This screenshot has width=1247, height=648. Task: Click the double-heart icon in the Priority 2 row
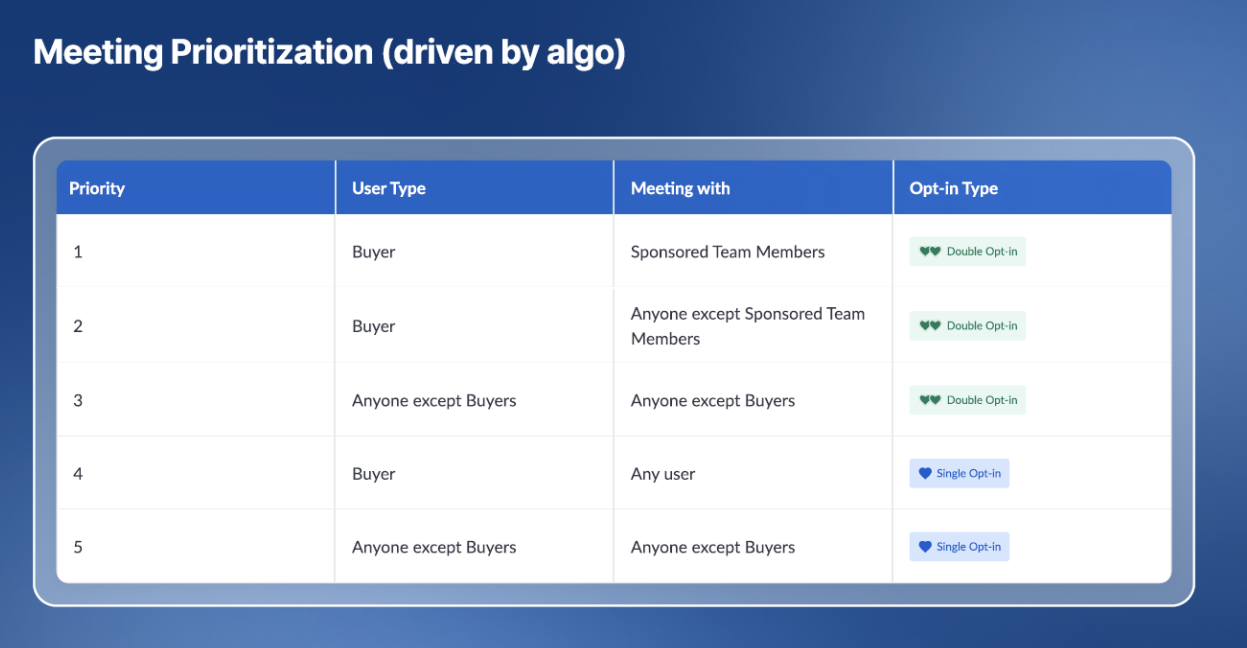click(x=930, y=326)
